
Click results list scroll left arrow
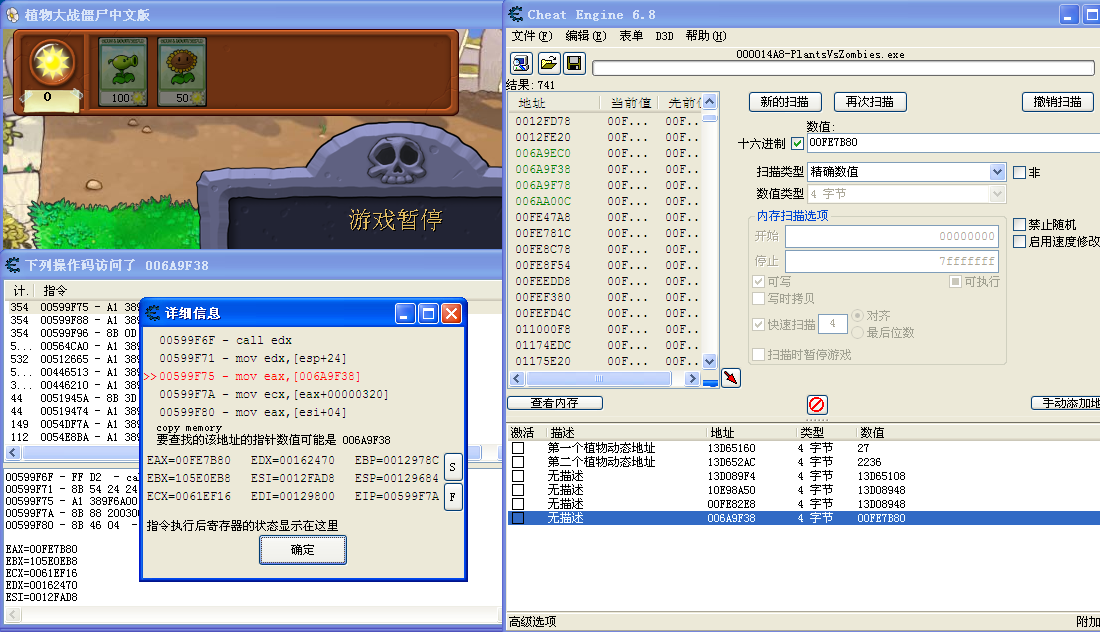517,379
